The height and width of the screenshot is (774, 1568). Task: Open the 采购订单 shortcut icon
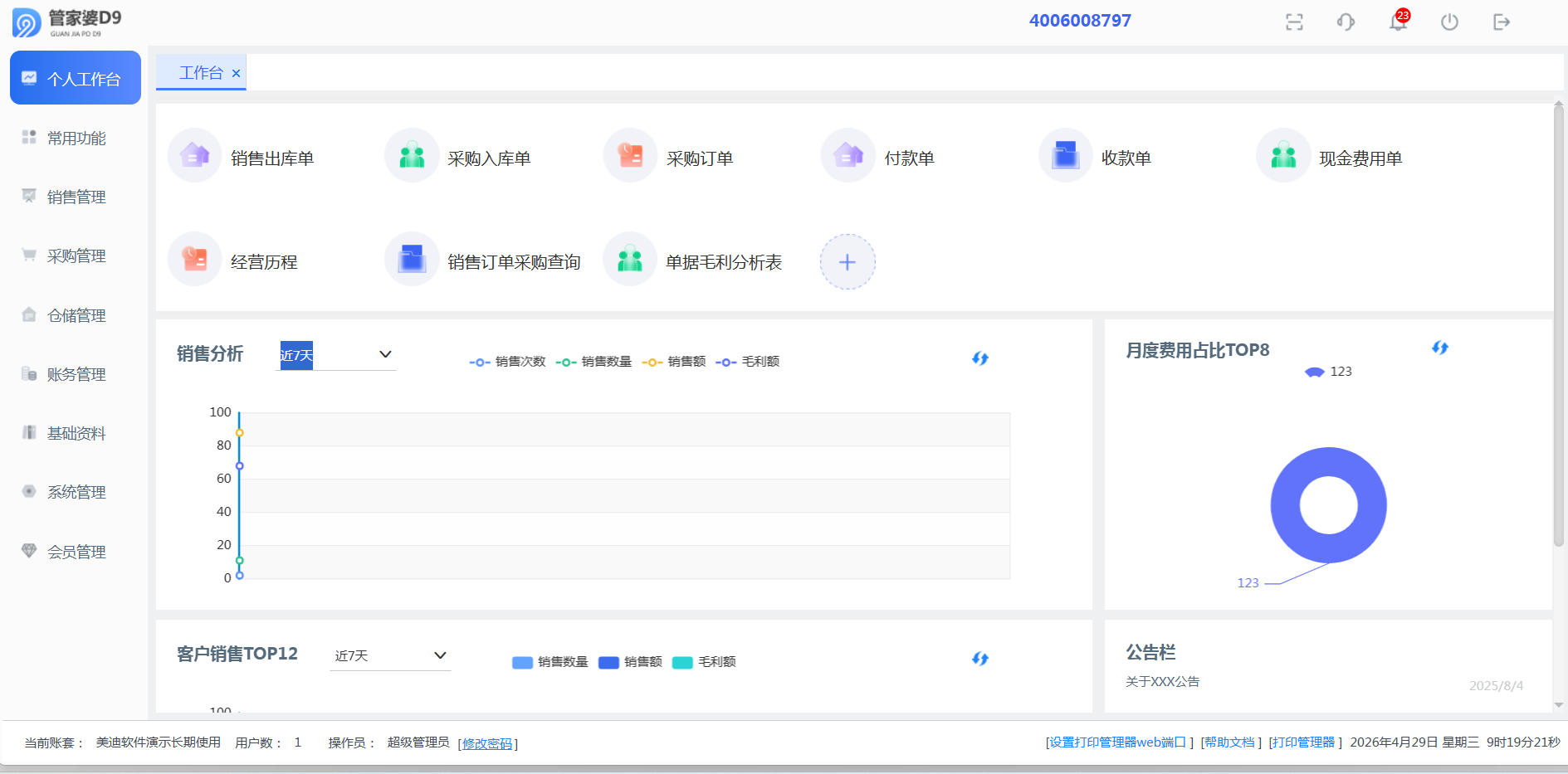pos(630,155)
